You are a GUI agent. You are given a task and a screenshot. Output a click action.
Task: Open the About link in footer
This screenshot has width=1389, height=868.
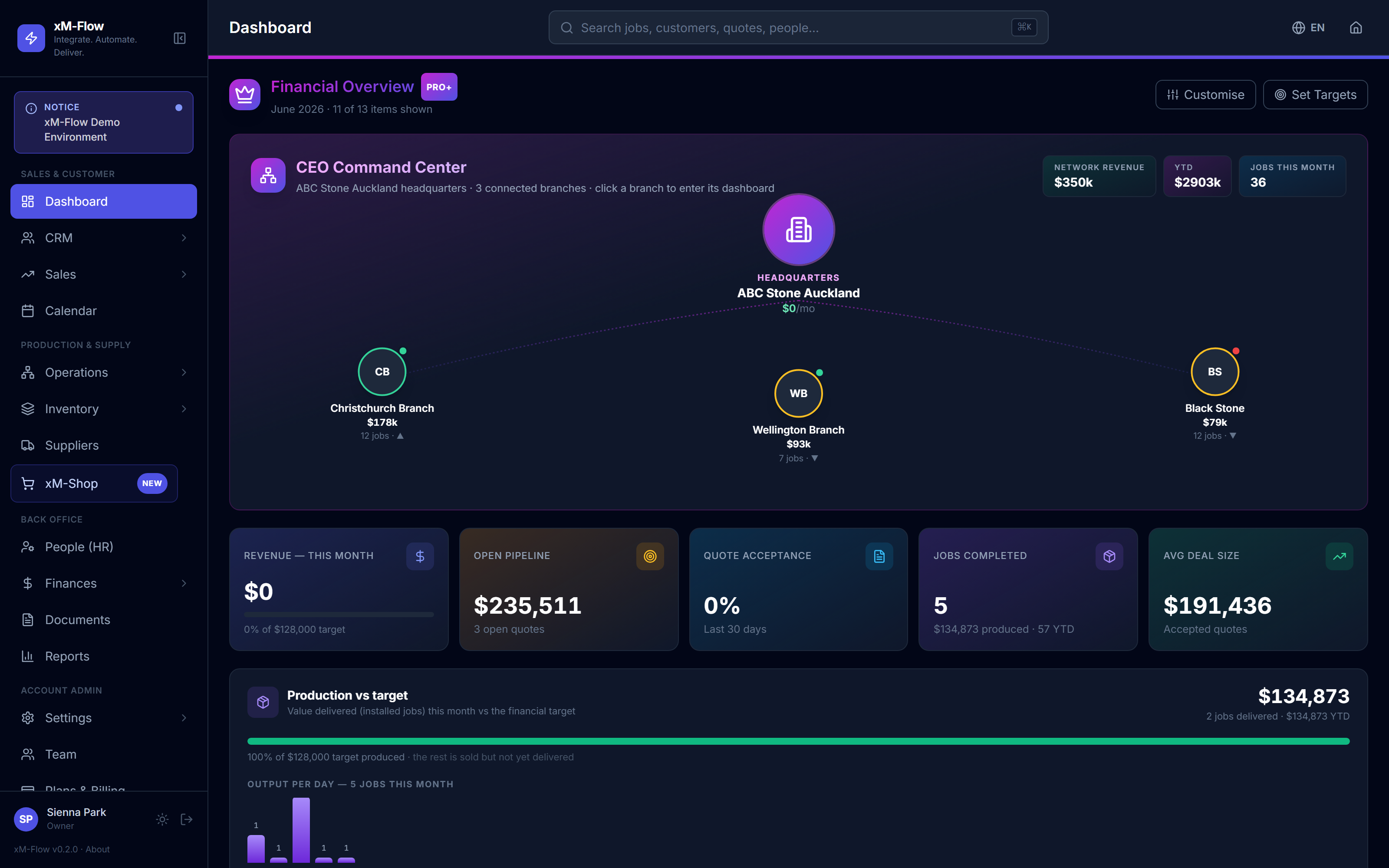[x=98, y=849]
